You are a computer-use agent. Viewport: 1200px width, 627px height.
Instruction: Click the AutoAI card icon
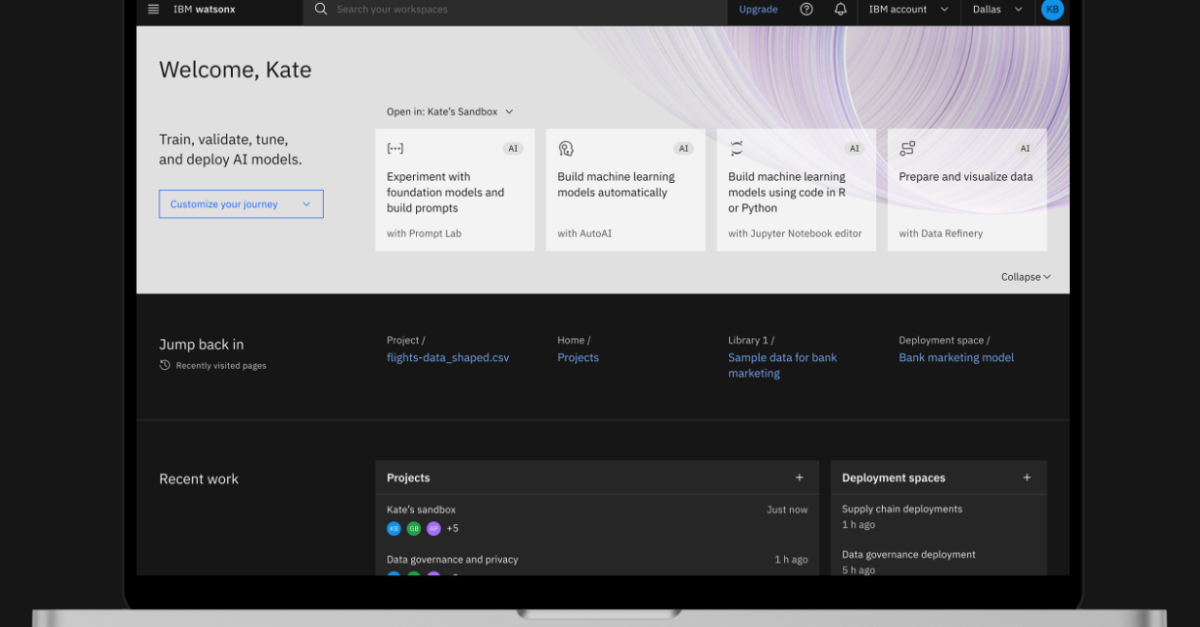tap(566, 148)
